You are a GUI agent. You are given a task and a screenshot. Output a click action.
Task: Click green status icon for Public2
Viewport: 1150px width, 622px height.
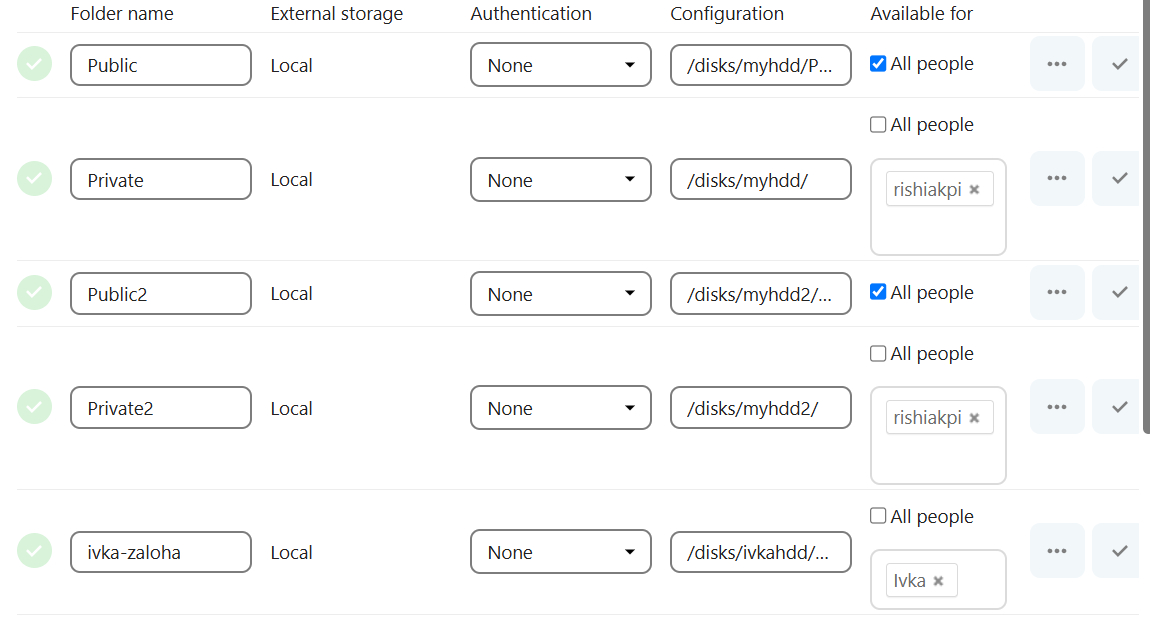34,293
